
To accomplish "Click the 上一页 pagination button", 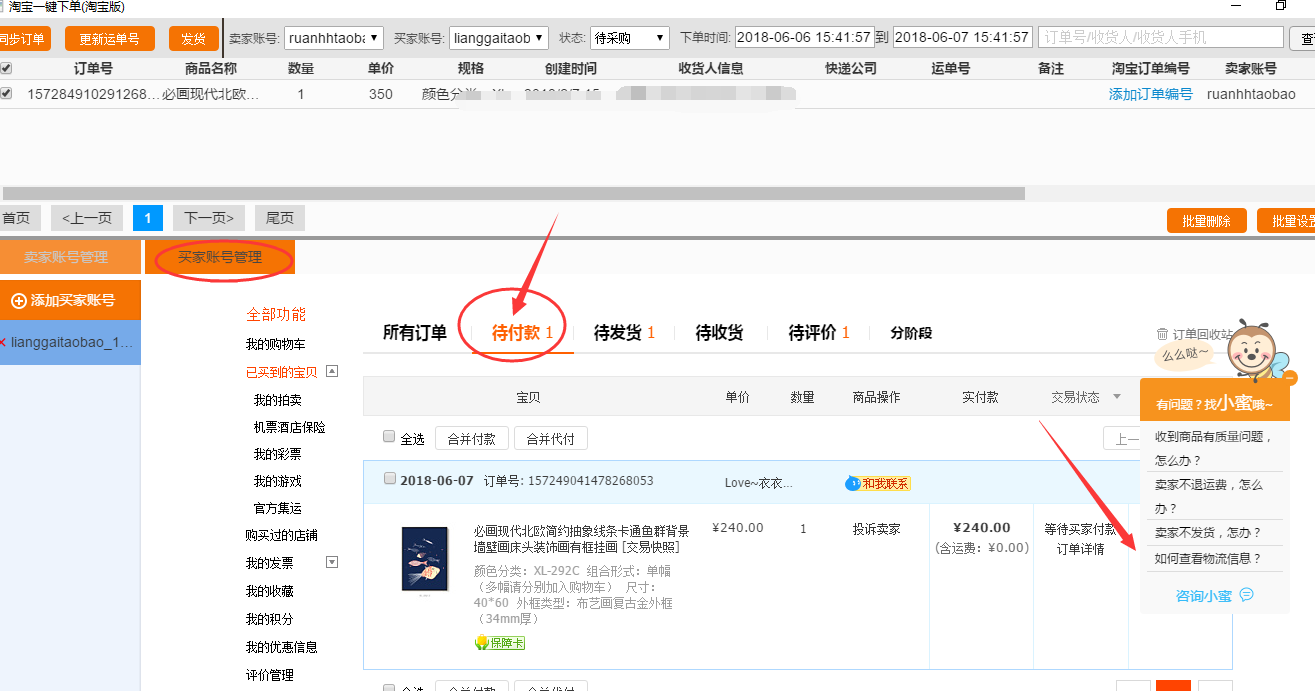I will coord(86,218).
